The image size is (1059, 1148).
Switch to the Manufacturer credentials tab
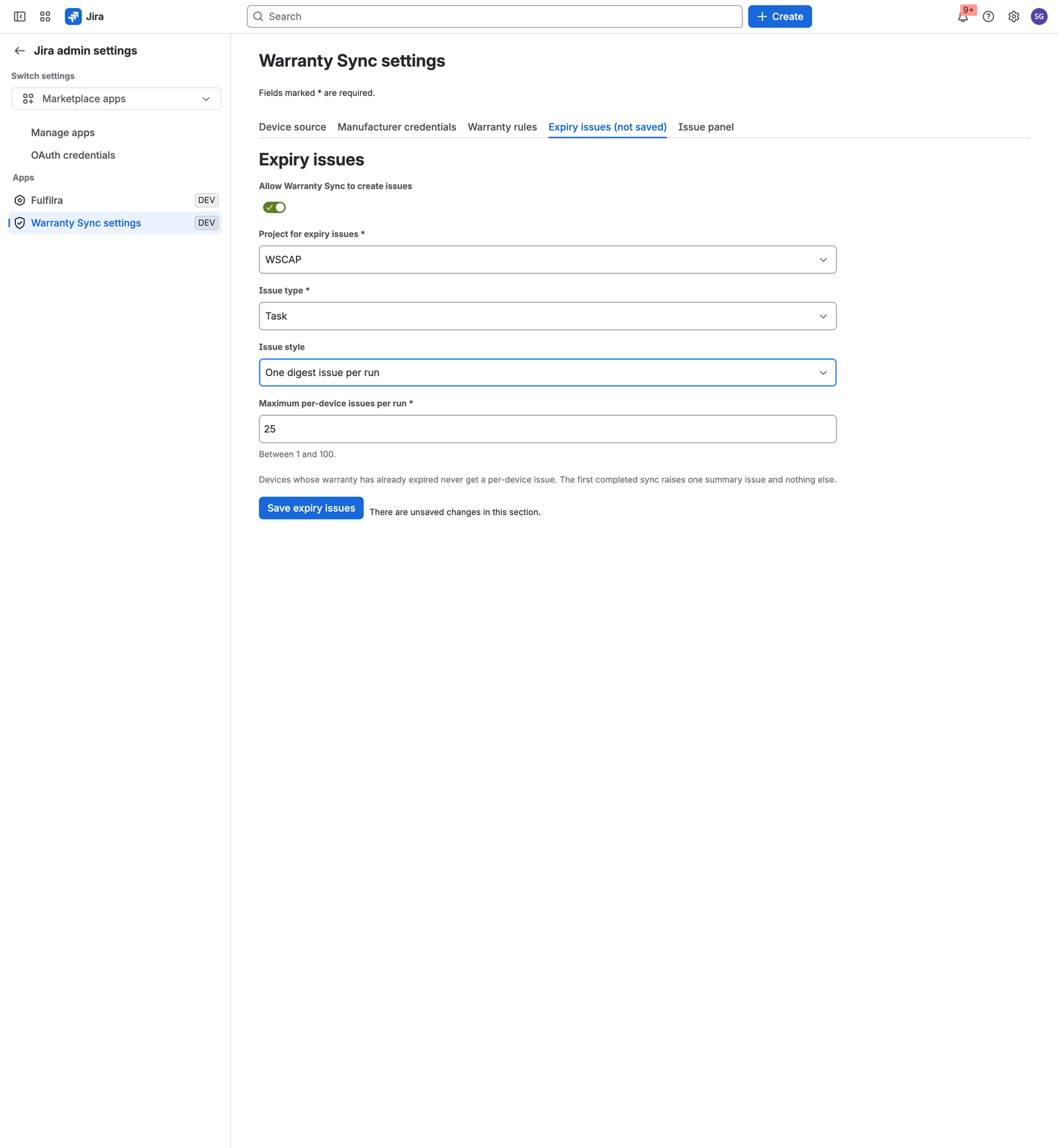(396, 127)
